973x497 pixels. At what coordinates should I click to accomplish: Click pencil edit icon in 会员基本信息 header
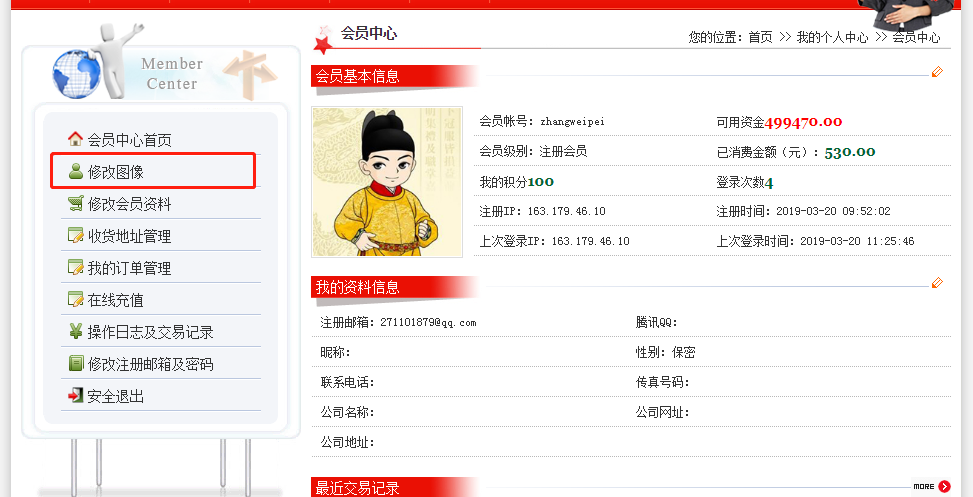[x=937, y=72]
